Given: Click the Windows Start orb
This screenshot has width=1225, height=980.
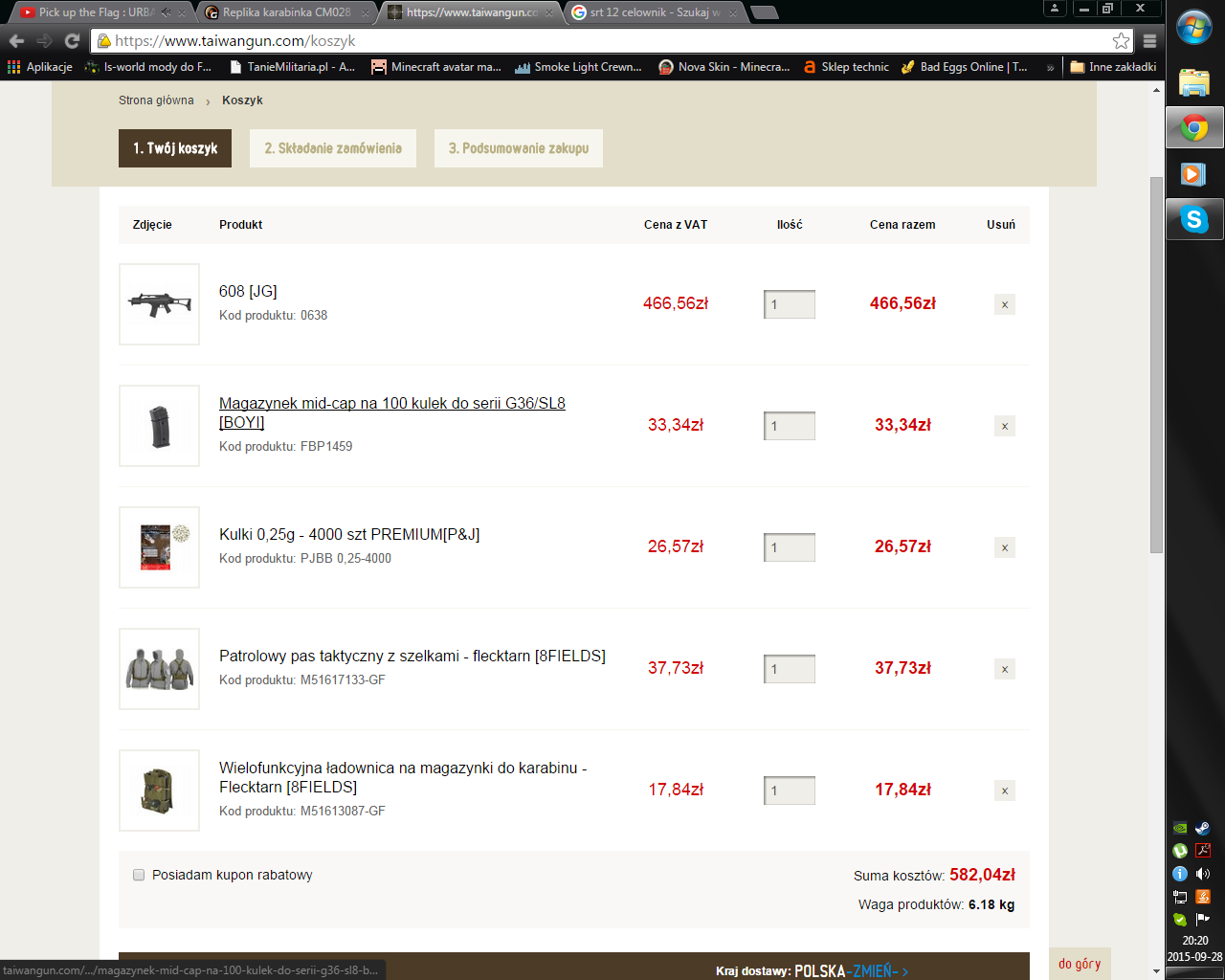Looking at the screenshot, I should pos(1193,28).
